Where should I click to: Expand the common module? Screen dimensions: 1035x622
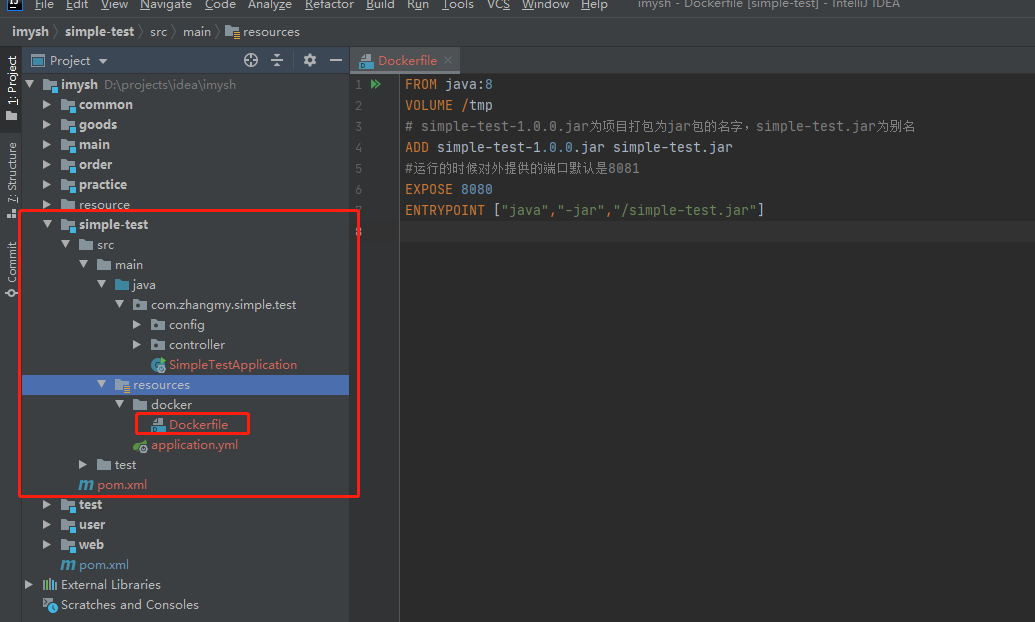coord(47,104)
